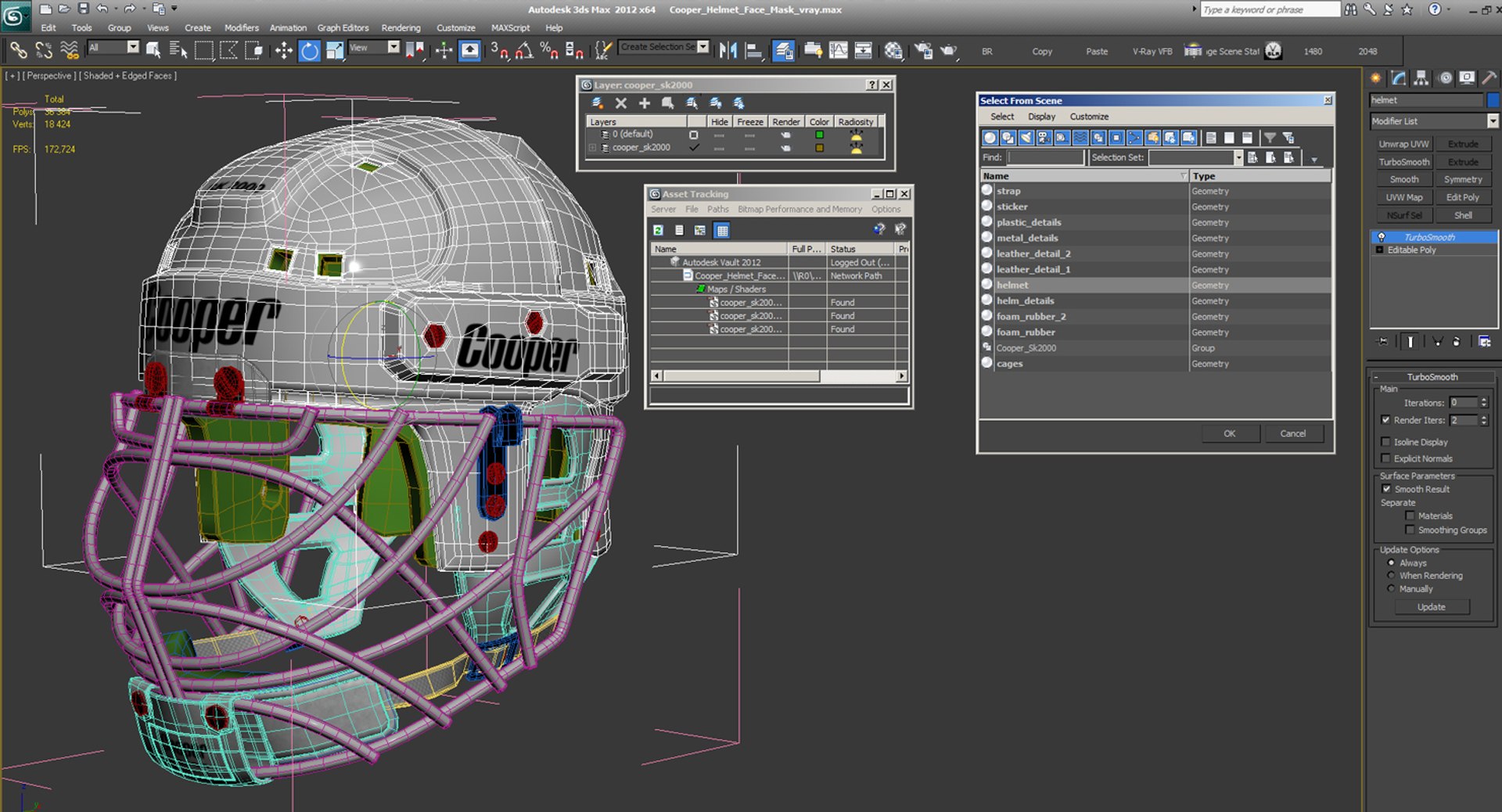Create new layer in Layer dialog
The image size is (1502, 812).
[x=597, y=103]
